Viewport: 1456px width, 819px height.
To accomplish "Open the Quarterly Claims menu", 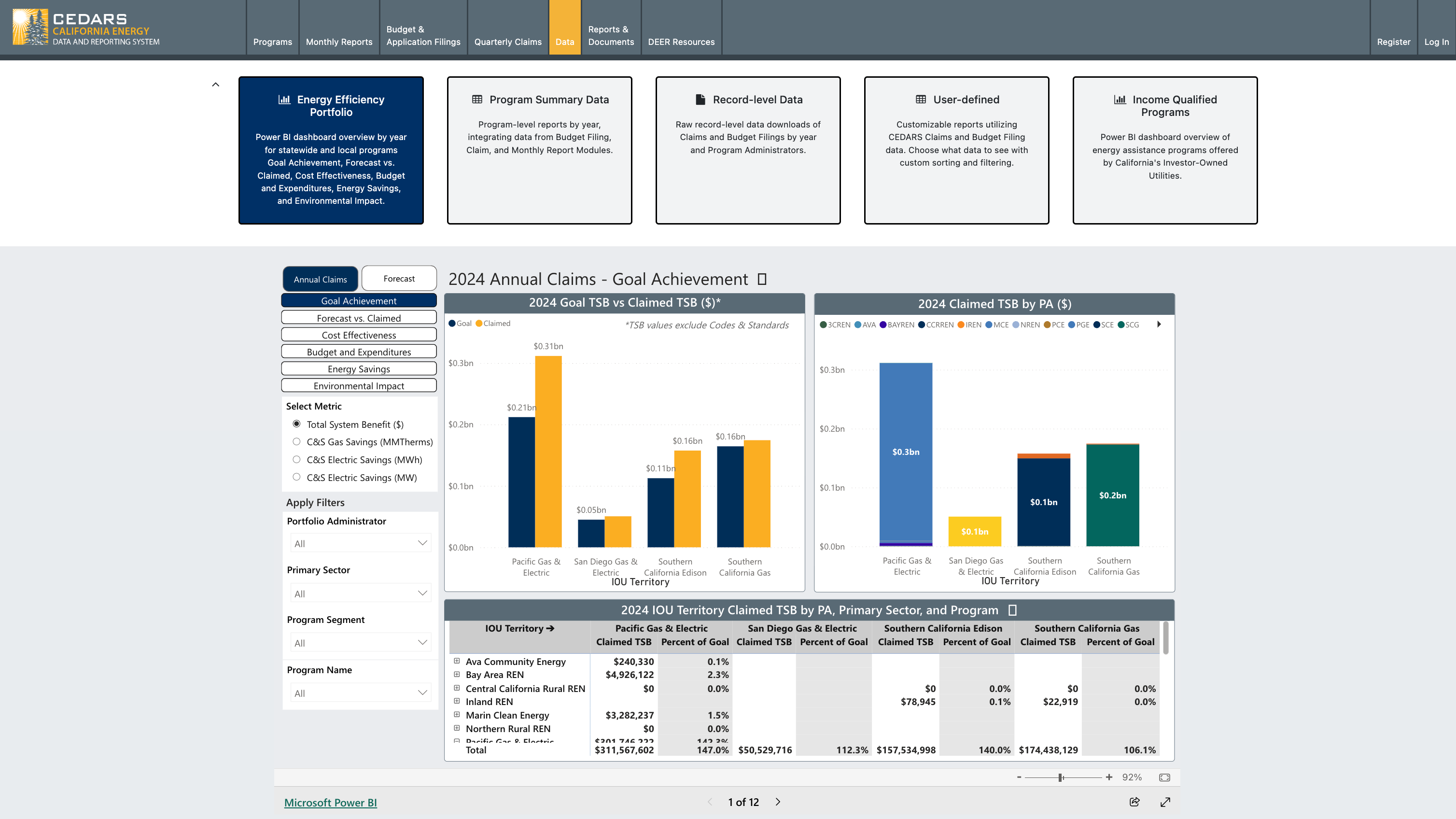I will click(x=507, y=42).
